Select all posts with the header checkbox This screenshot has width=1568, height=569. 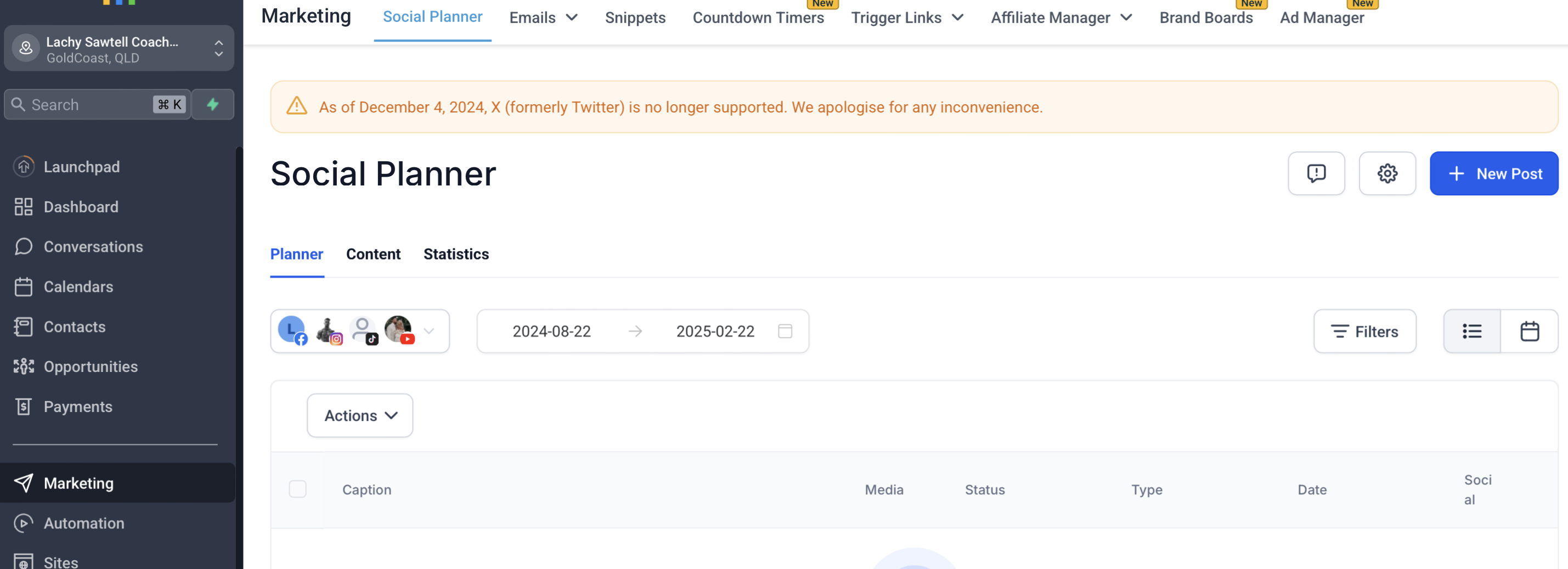[x=298, y=489]
